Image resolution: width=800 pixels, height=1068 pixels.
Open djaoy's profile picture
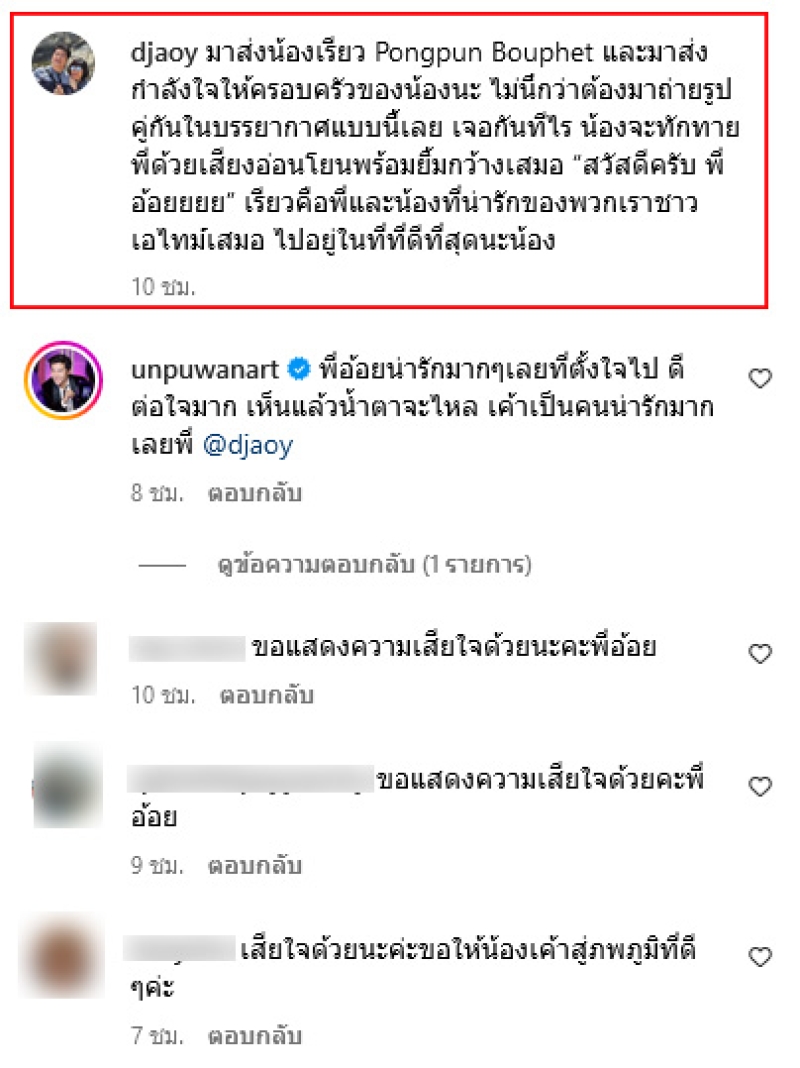[x=63, y=63]
